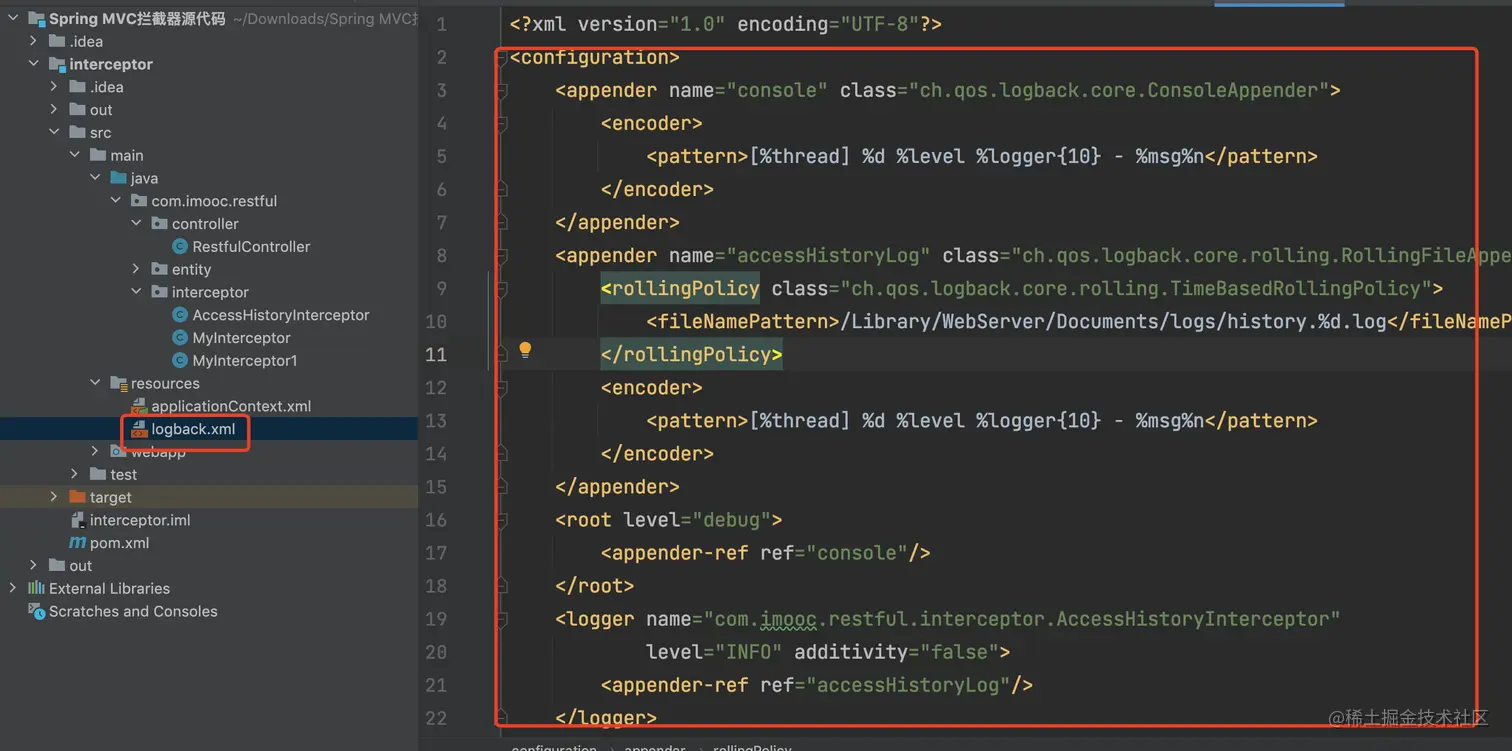This screenshot has height=751, width=1512.
Task: Expand the top-level .idea folder
Action: coord(34,41)
